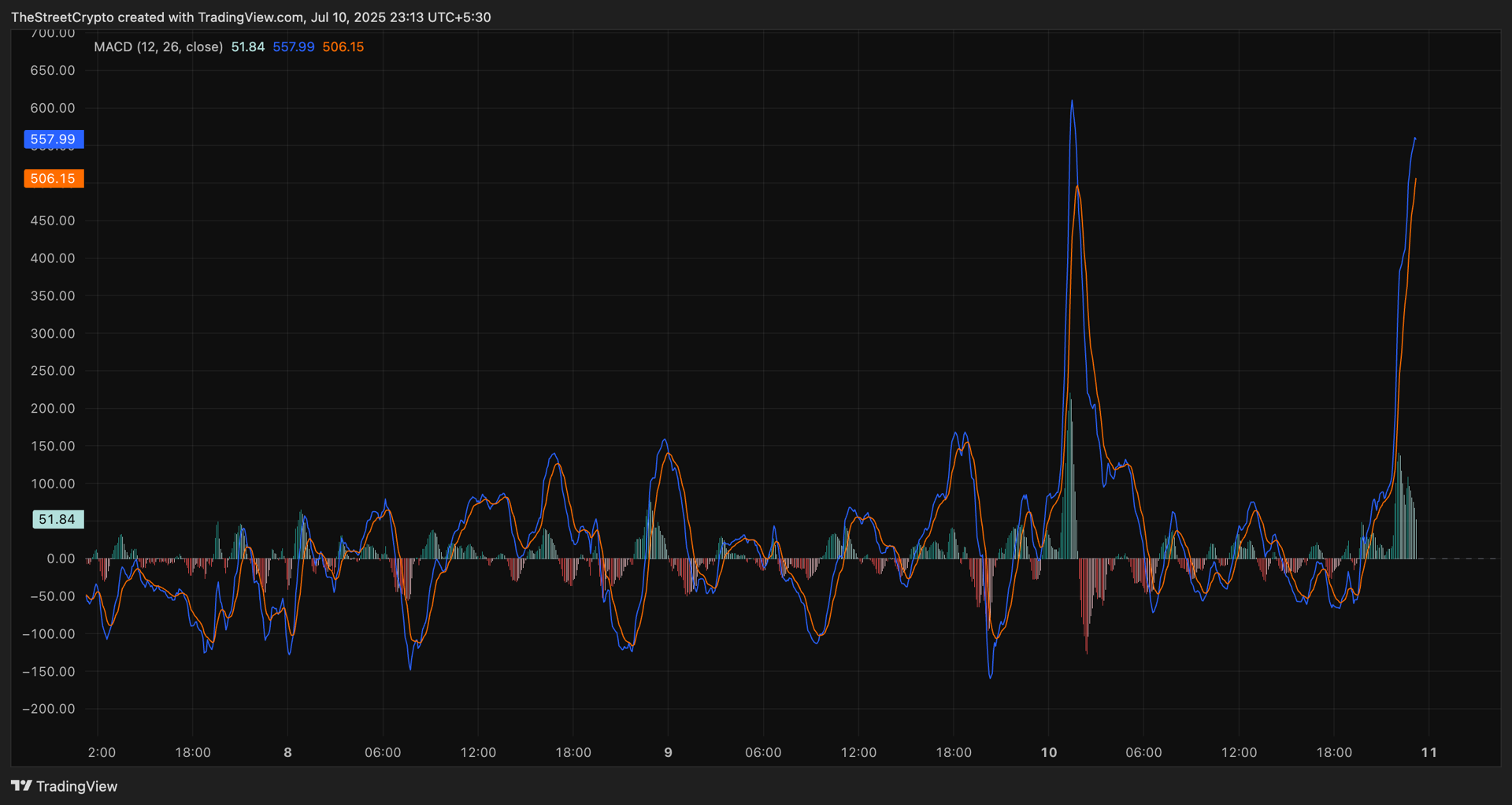The height and width of the screenshot is (805, 1512).
Task: Click the day 8 marker on the time axis
Action: pos(287,752)
